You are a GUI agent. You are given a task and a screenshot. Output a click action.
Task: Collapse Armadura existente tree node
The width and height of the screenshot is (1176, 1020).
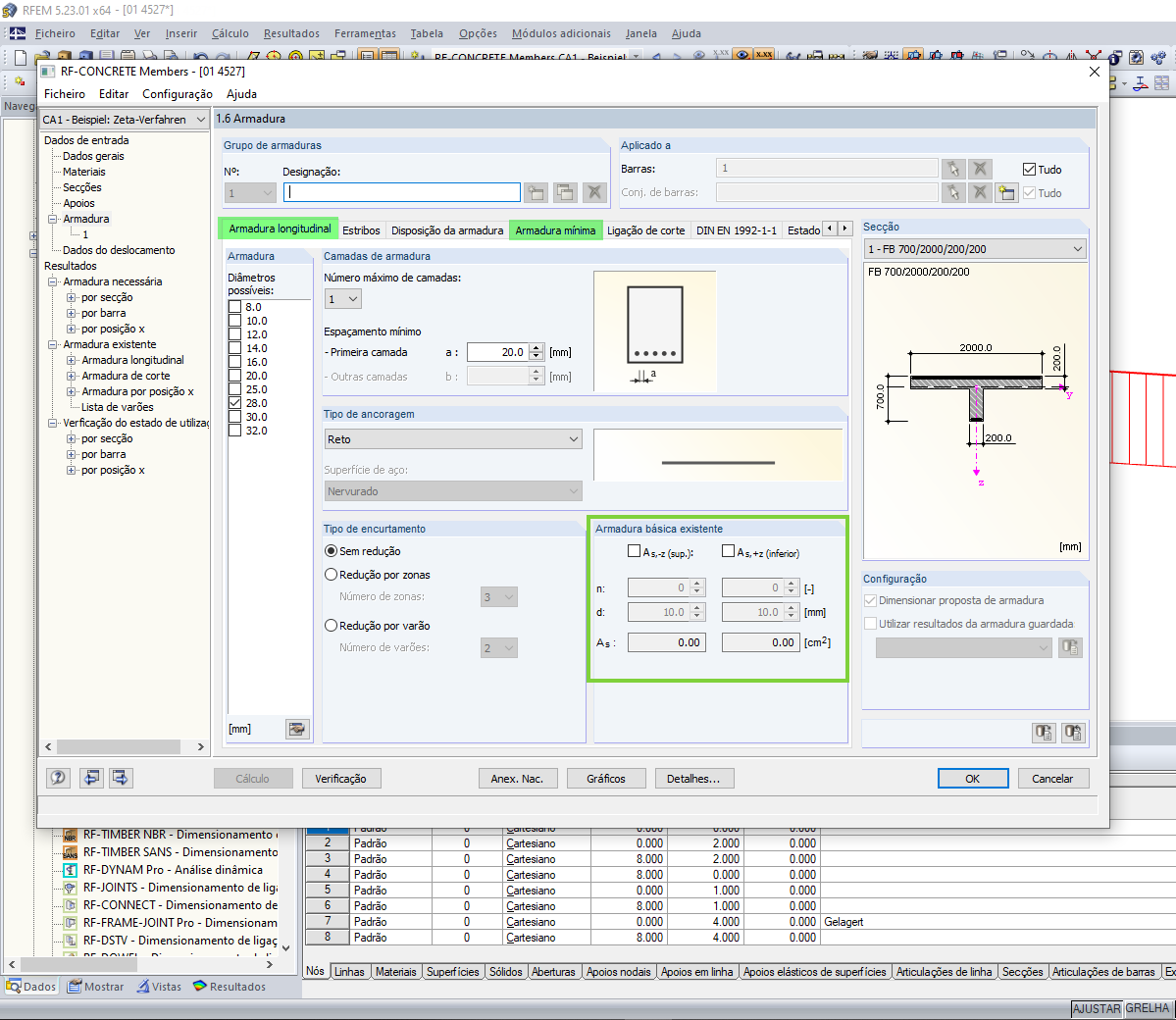(53, 345)
